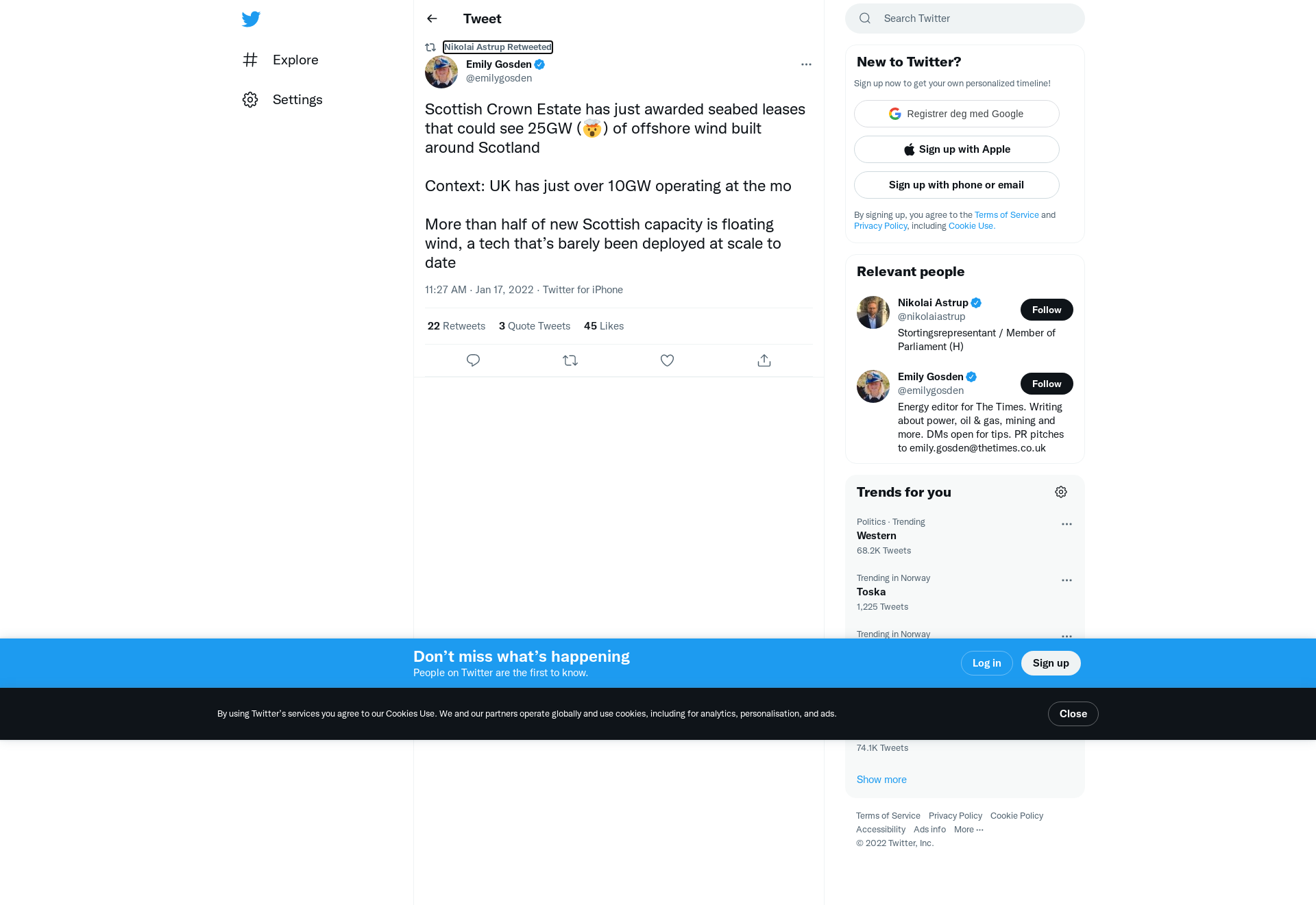Viewport: 1316px width, 905px height.
Task: Like the tweet with the heart icon
Action: point(667,360)
